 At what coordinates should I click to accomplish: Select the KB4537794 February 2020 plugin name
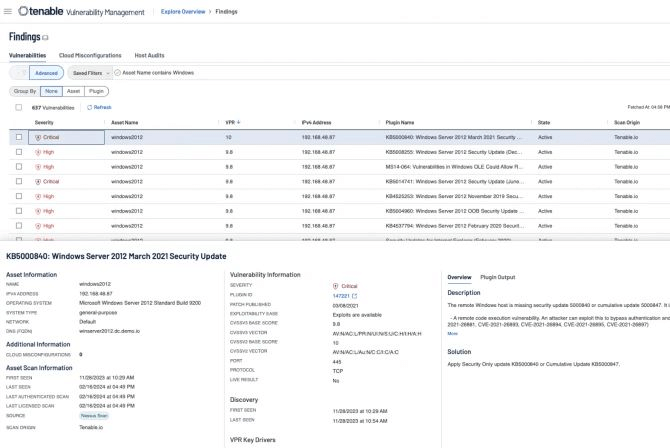pyautogui.click(x=455, y=226)
